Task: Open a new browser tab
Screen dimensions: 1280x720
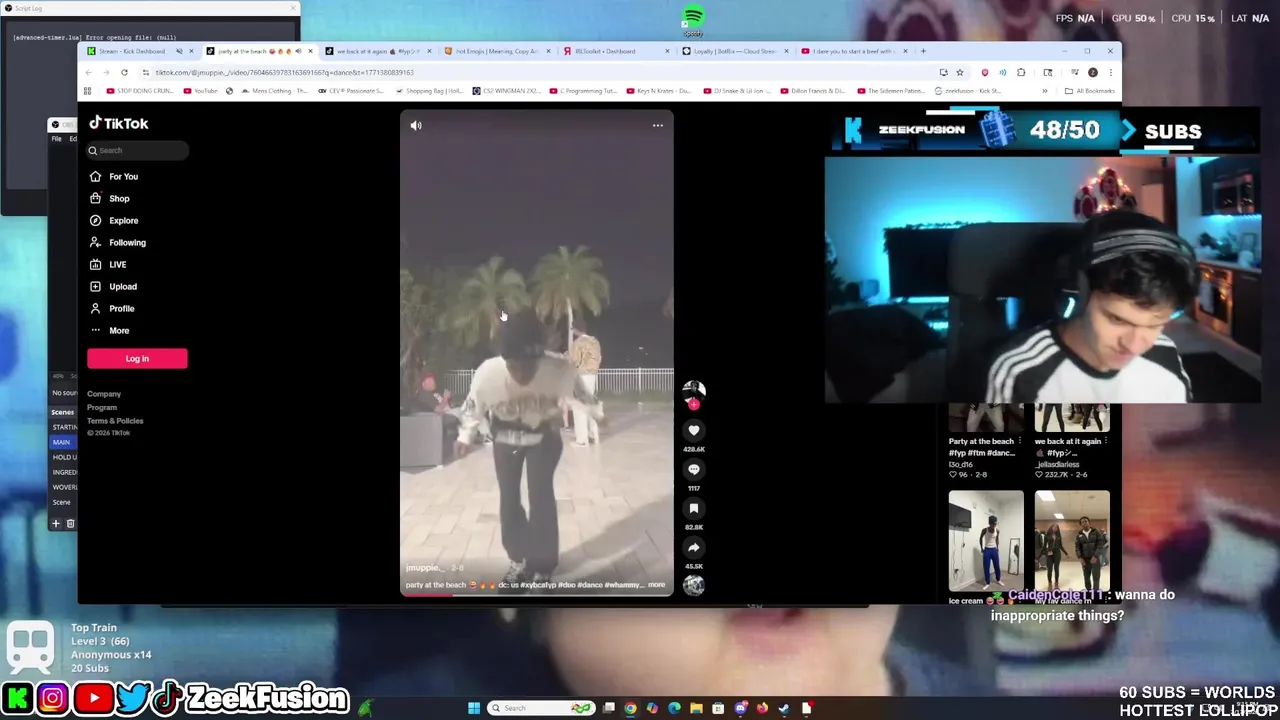Action: pyautogui.click(x=923, y=51)
